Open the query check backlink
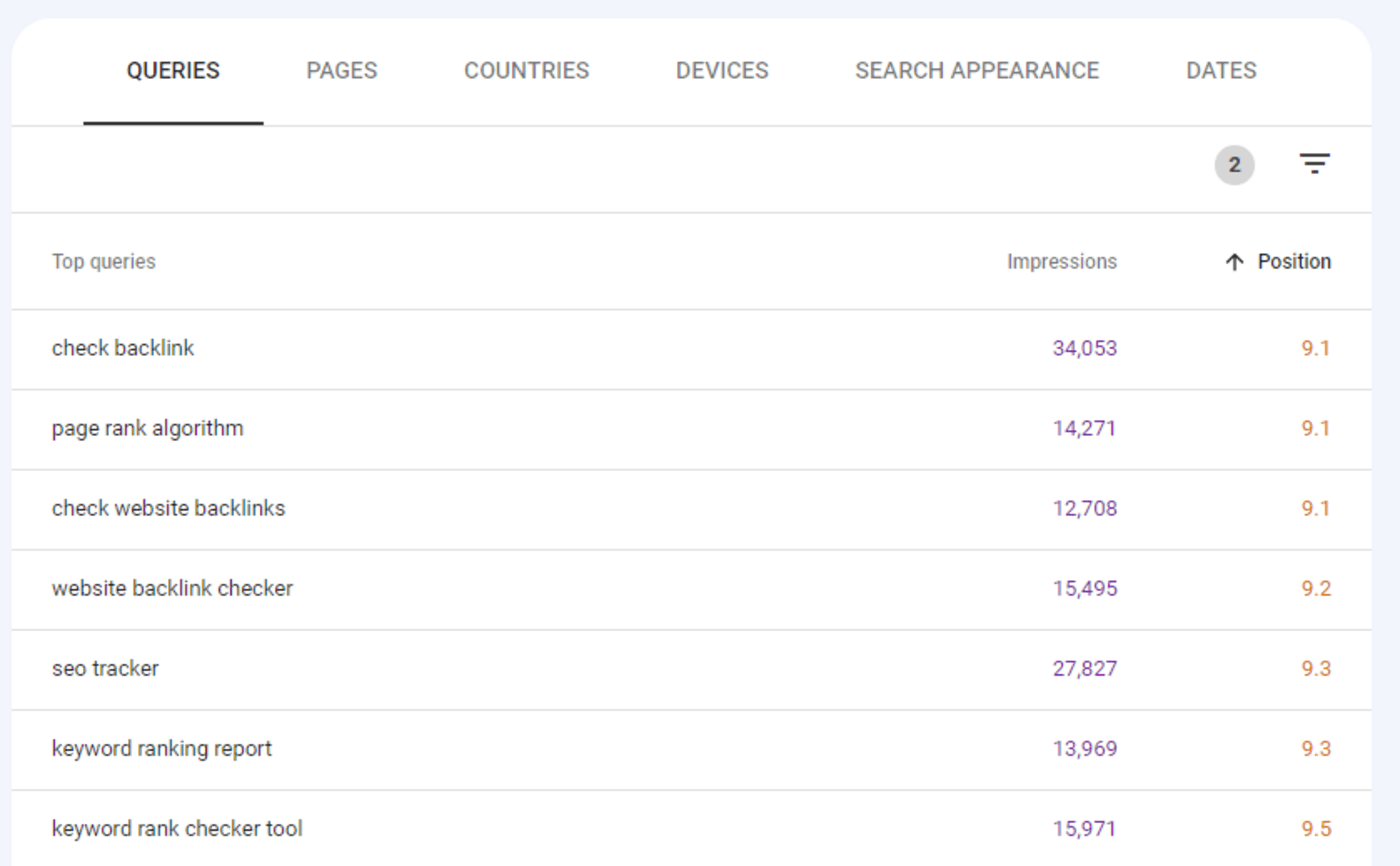This screenshot has width=1400, height=866. (x=123, y=348)
